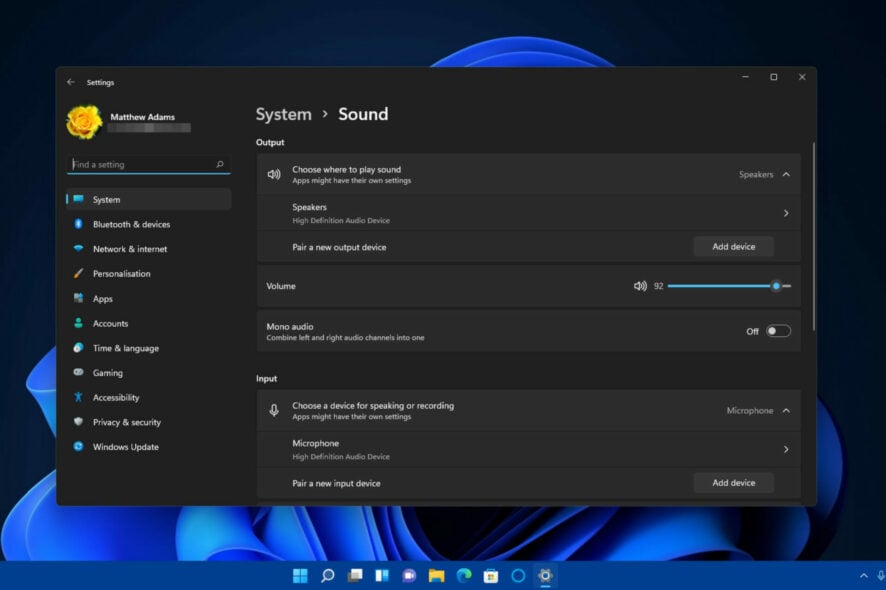Expand the Speakers output device details

coord(786,212)
